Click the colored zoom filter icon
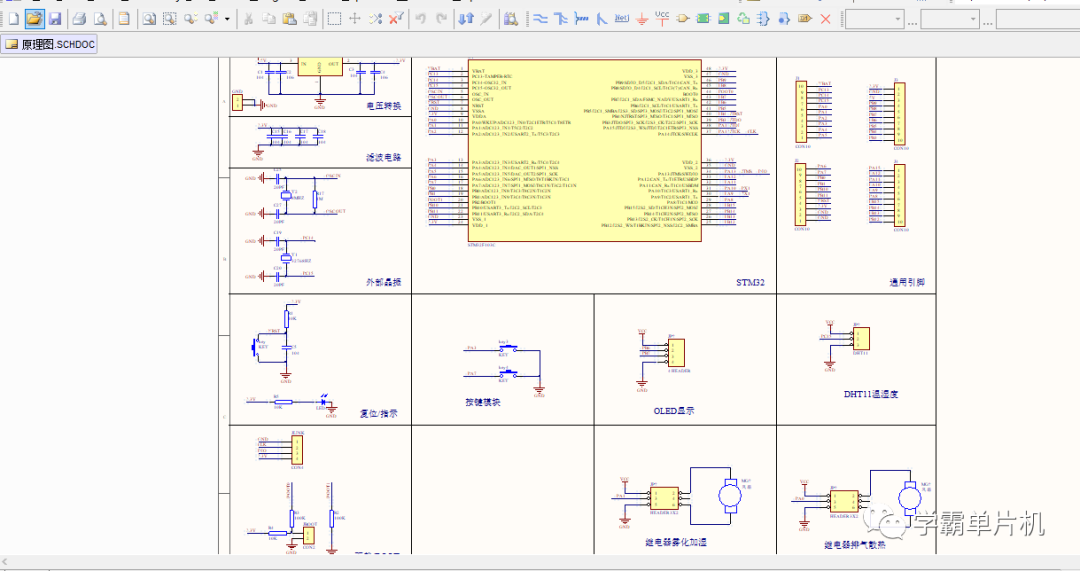This screenshot has height=571, width=1080. pos(211,19)
